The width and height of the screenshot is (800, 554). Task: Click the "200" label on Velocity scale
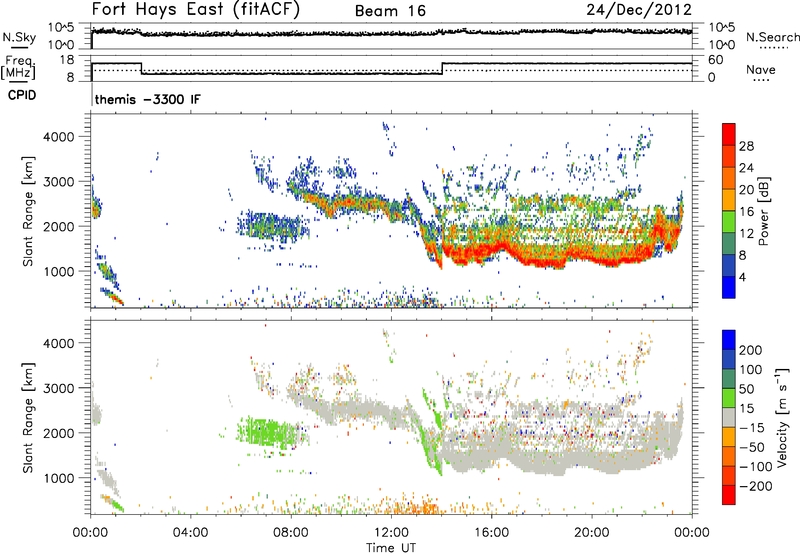point(751,350)
